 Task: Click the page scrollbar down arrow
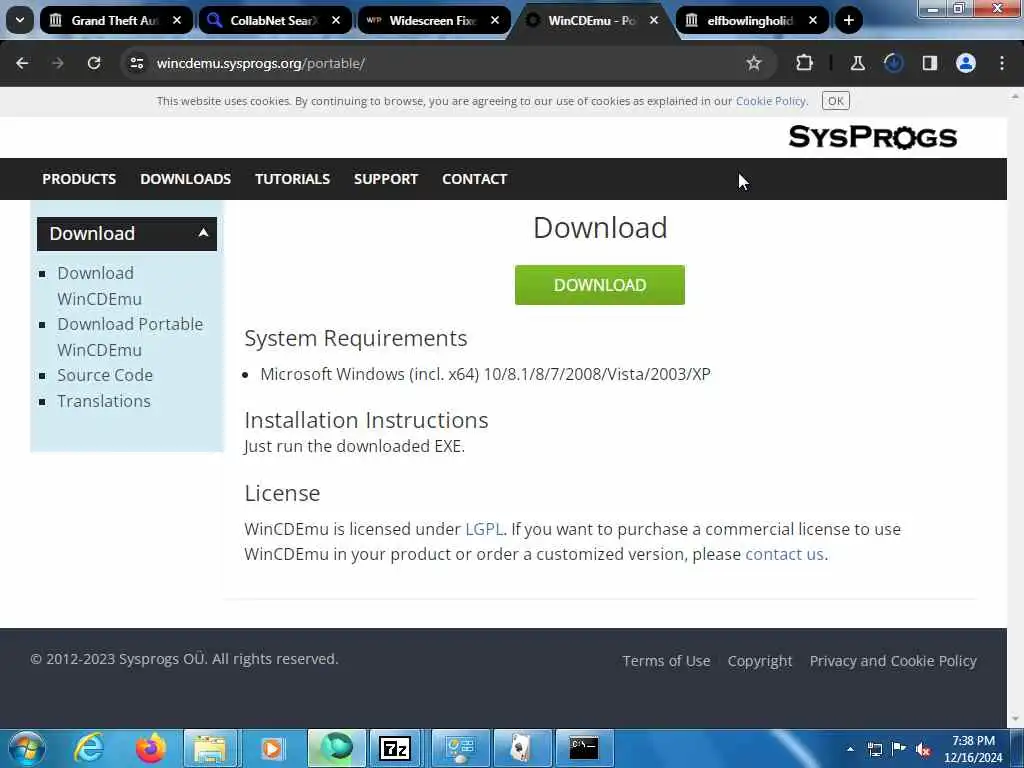pos(1016,720)
